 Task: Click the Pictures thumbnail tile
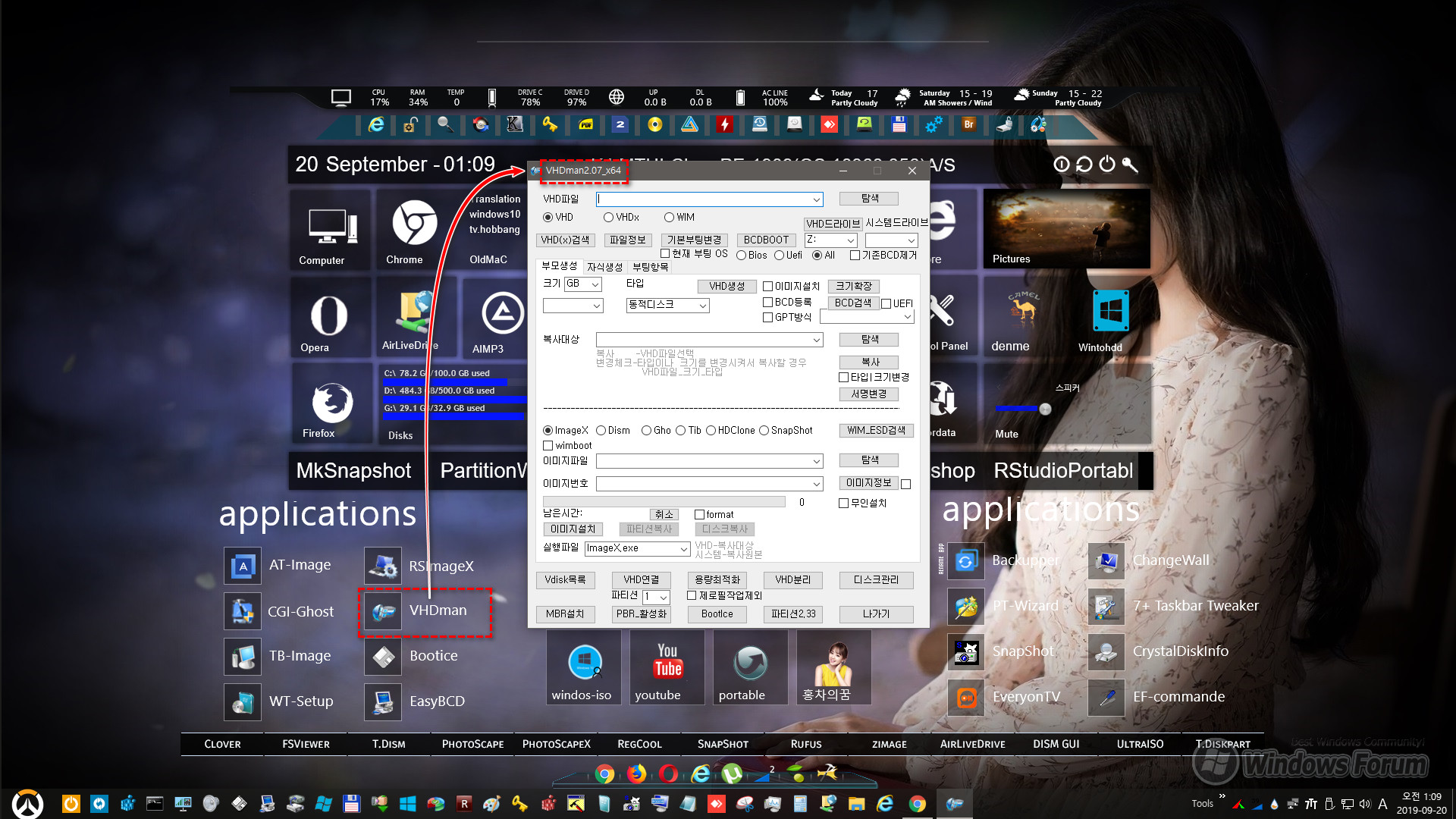pyautogui.click(x=1066, y=228)
